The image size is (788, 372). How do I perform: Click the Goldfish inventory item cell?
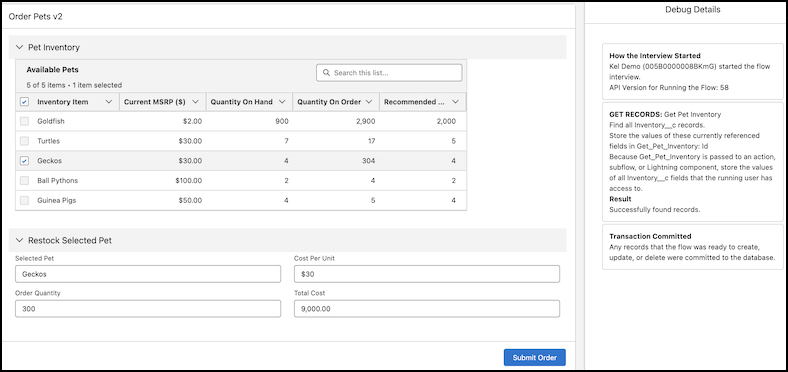point(51,122)
